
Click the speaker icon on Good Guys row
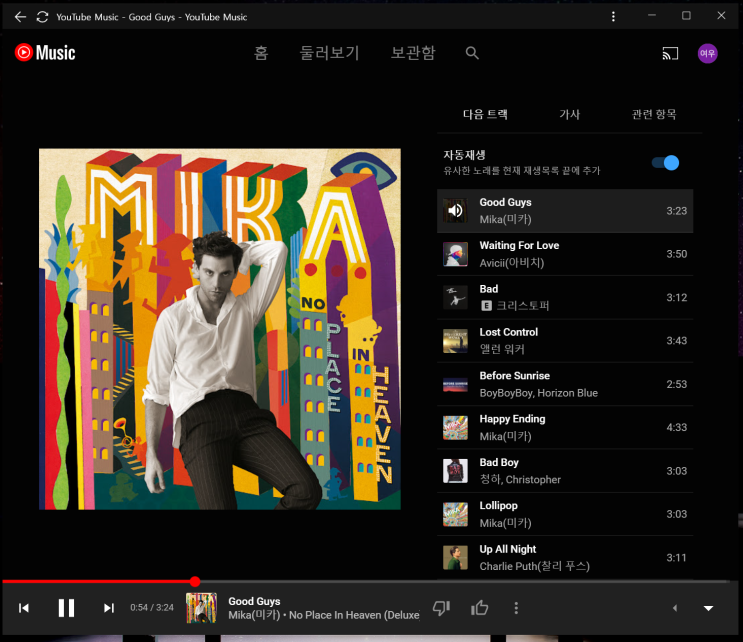pos(455,211)
